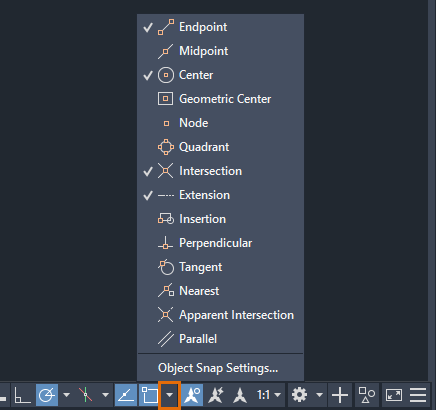Click the Isolate Objects icon
This screenshot has width=436, height=410.
point(366,395)
